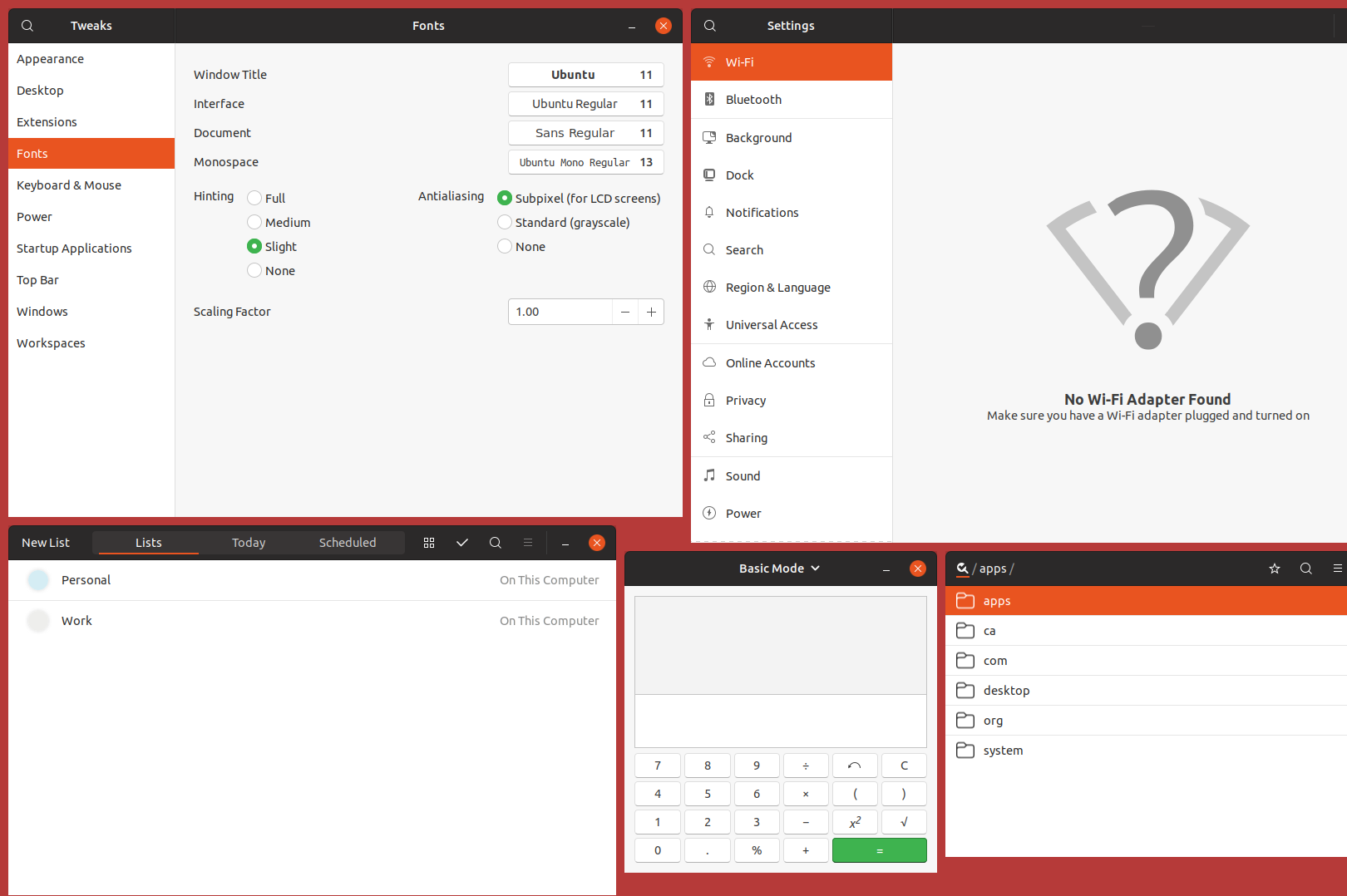The image size is (1347, 896).
Task: Click the Background monitor icon in Settings
Action: pos(709,137)
